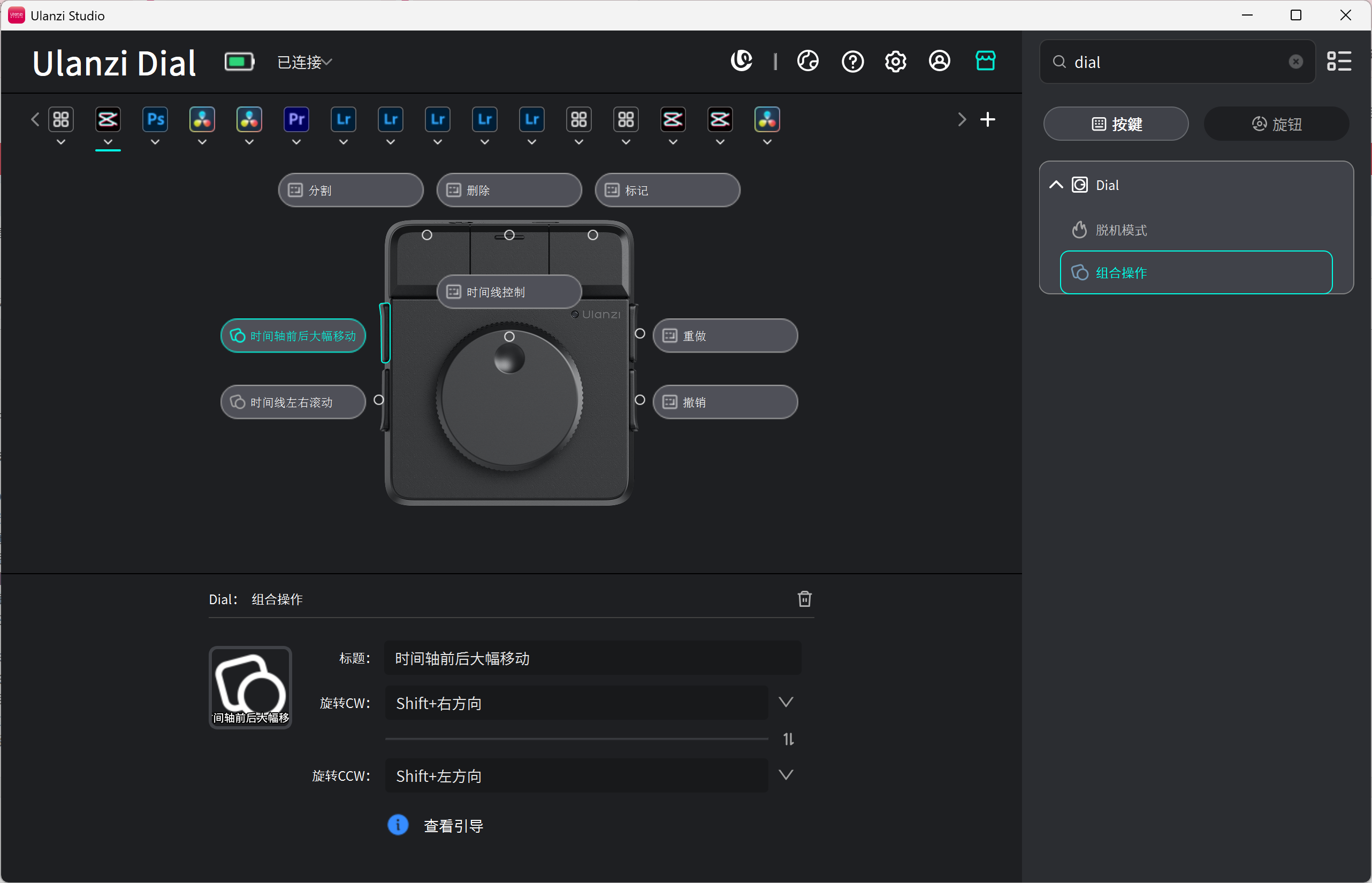The width and height of the screenshot is (1372, 883).
Task: Clear the search field text
Action: [x=1295, y=62]
